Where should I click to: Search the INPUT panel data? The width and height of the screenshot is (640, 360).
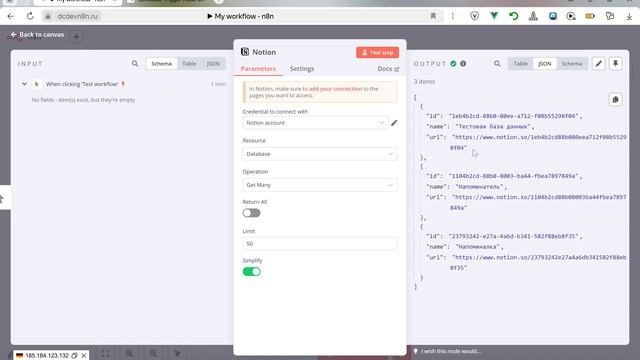tap(135, 64)
